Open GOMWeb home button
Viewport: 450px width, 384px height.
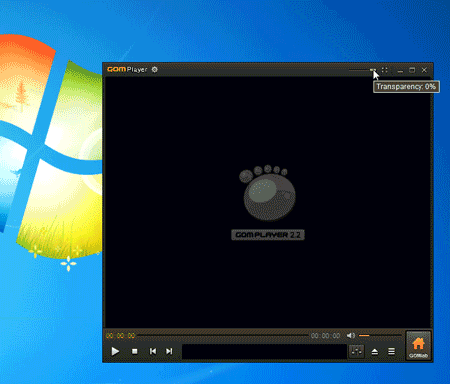click(x=418, y=346)
